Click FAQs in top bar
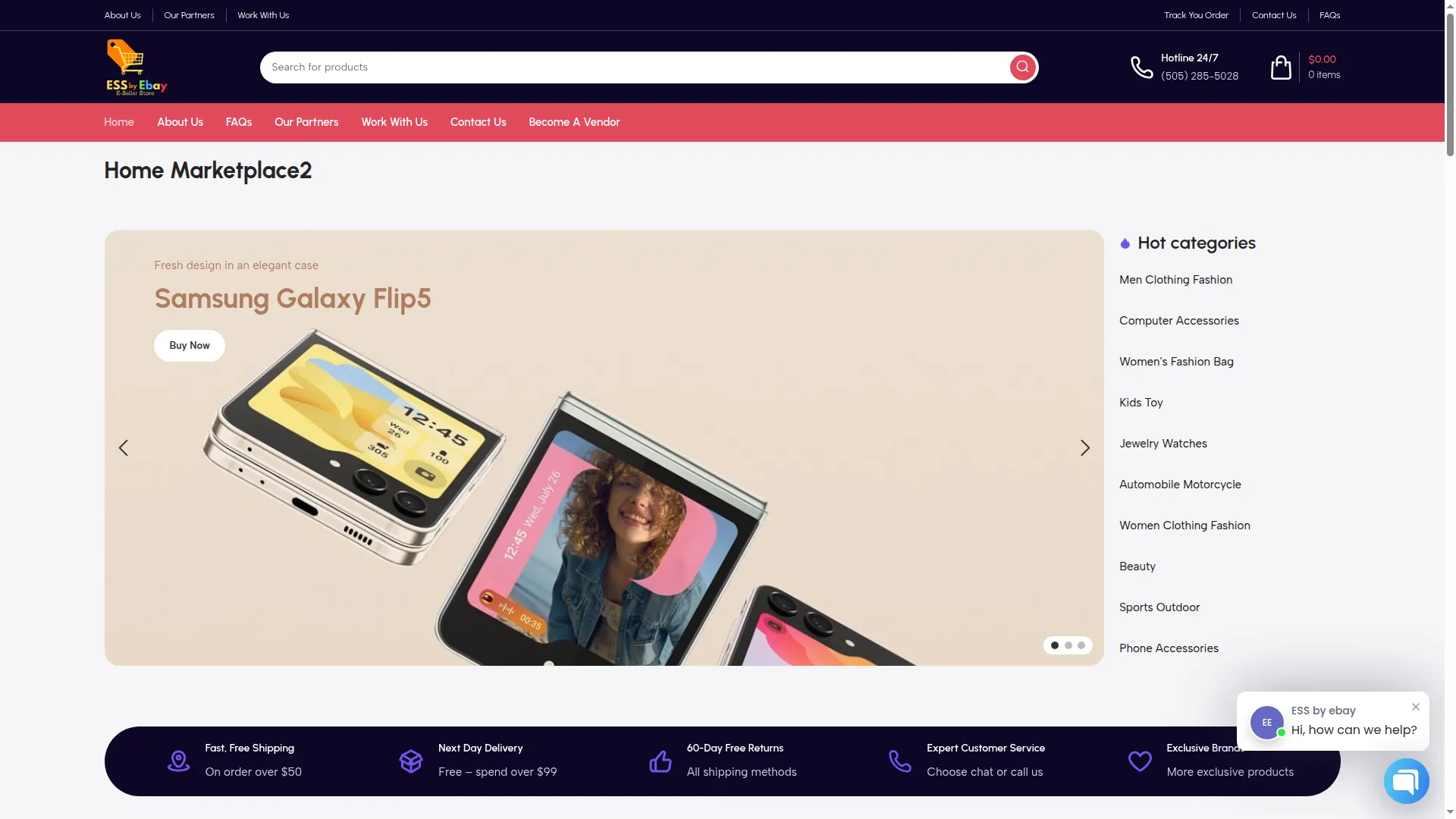The height and width of the screenshot is (819, 1456). [1329, 15]
